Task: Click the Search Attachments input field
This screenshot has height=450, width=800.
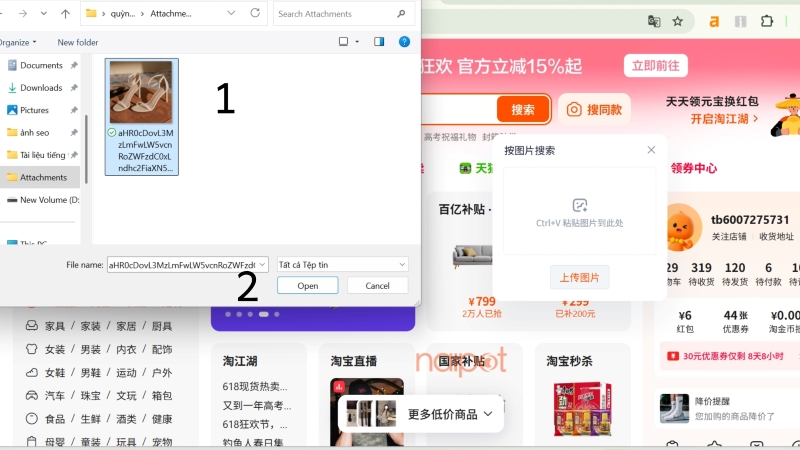Action: pyautogui.click(x=335, y=14)
